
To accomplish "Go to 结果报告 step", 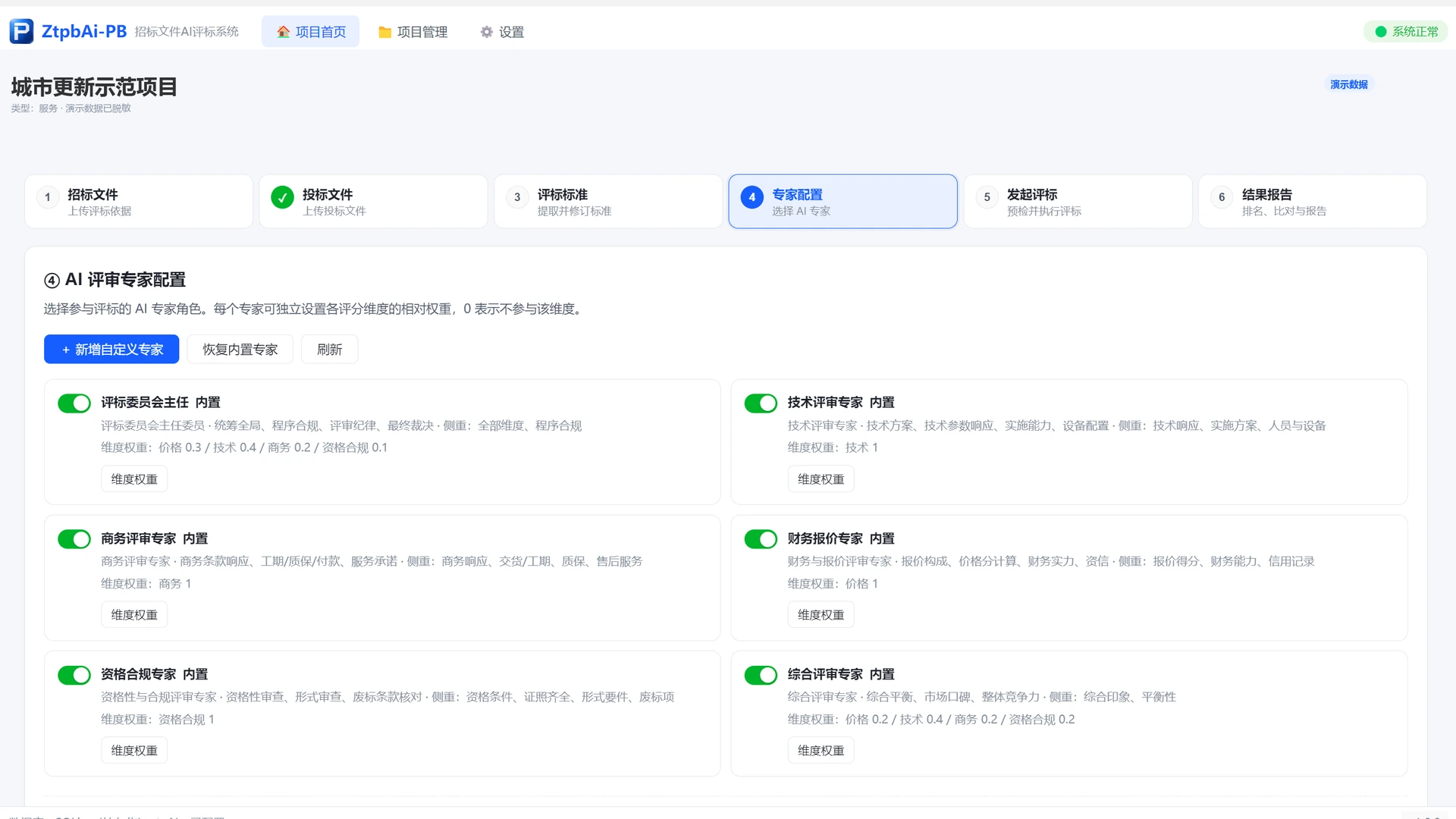I will [x=1313, y=202].
